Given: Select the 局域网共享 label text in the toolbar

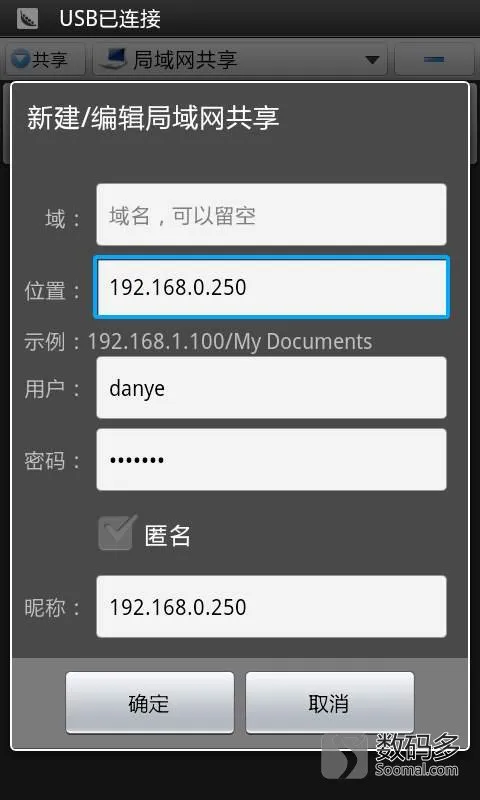Looking at the screenshot, I should pyautogui.click(x=185, y=60).
